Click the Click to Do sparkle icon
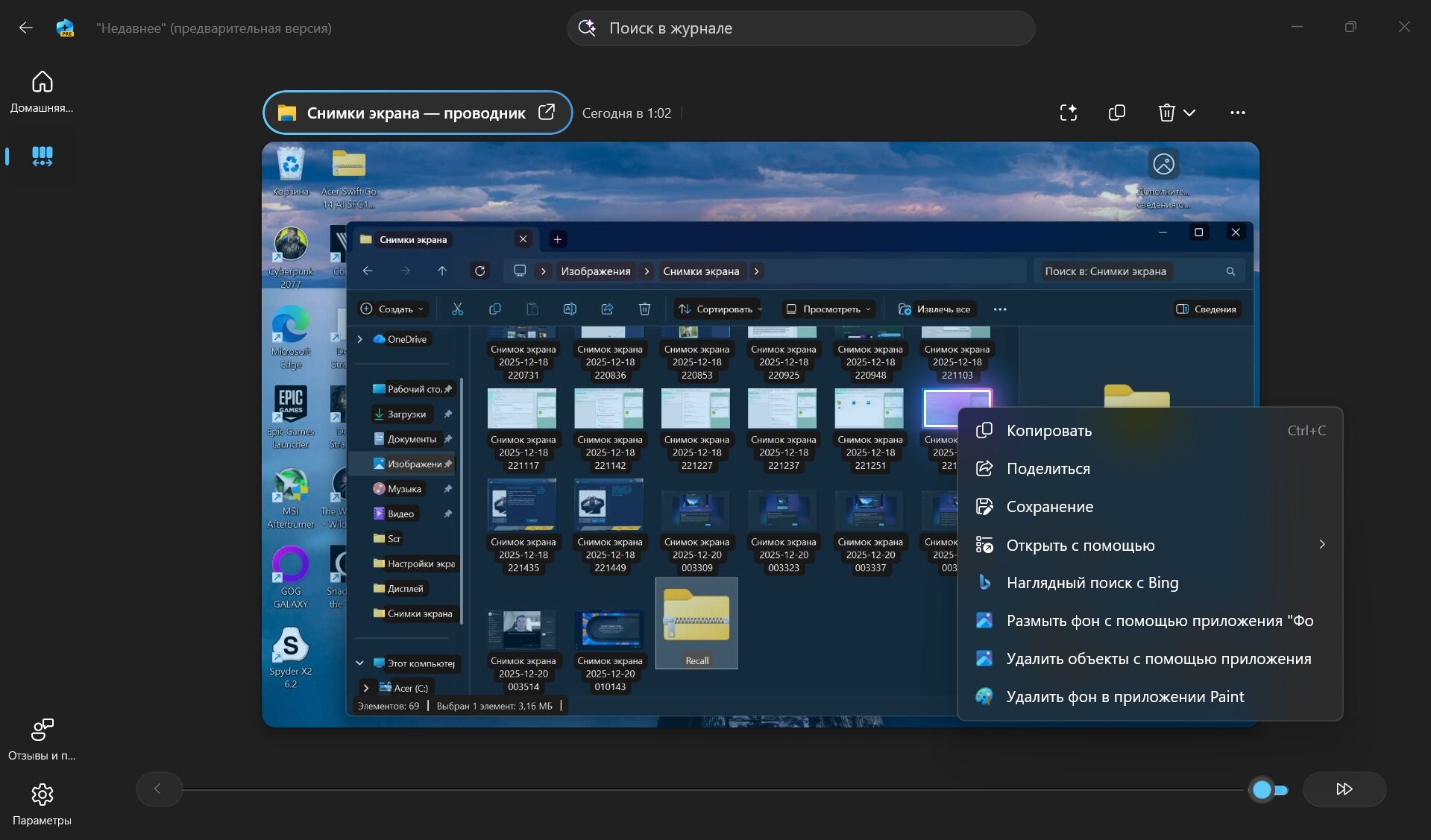 pyautogui.click(x=1068, y=113)
